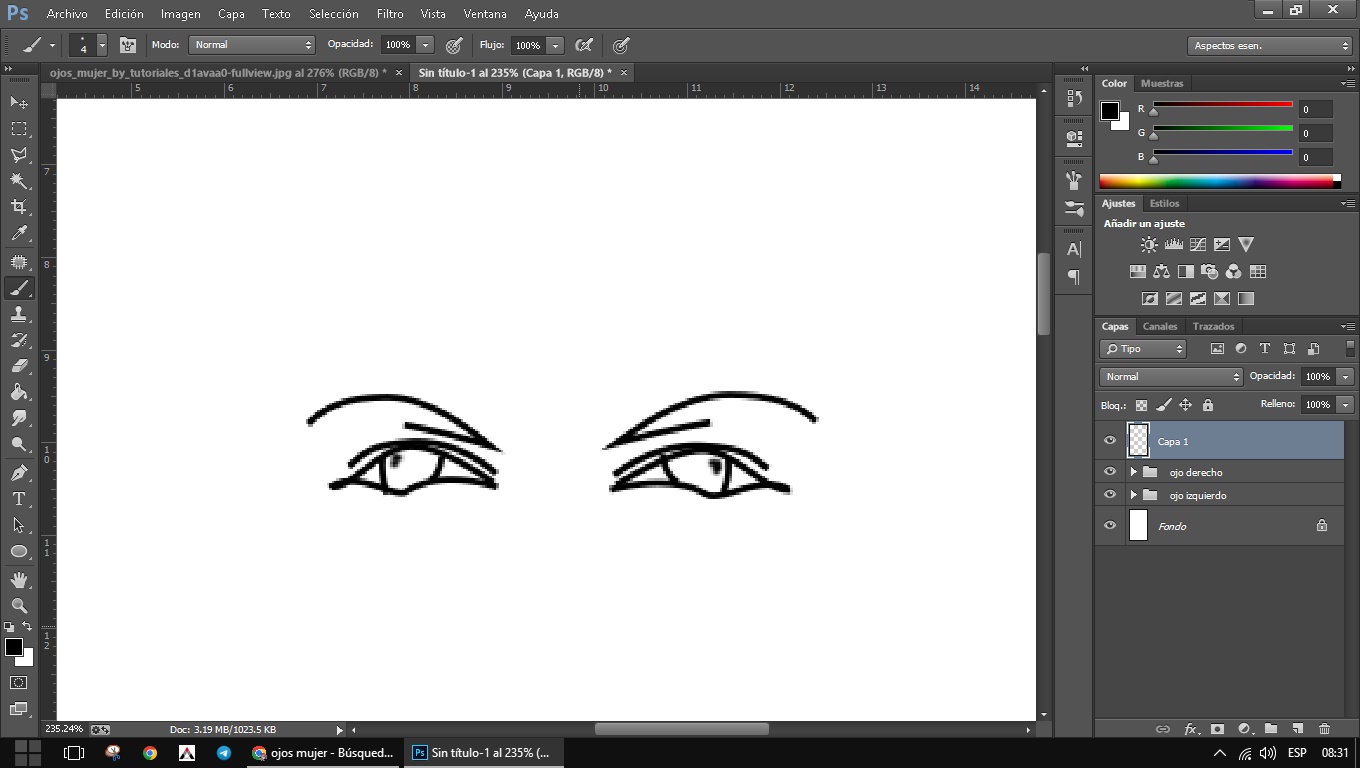Select the Crop tool
1360x768 pixels.
pos(19,207)
